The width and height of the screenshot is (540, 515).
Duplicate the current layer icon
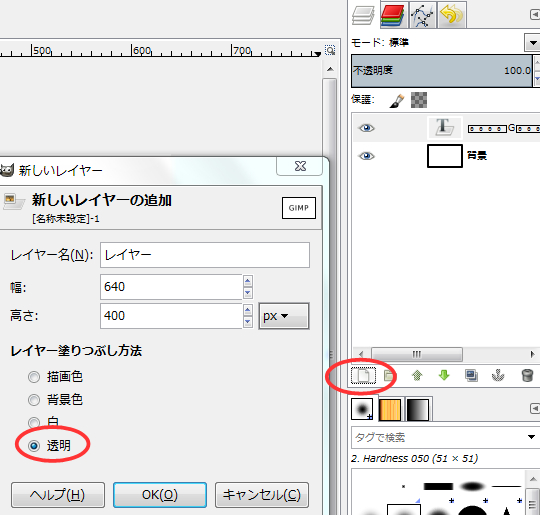pos(471,375)
